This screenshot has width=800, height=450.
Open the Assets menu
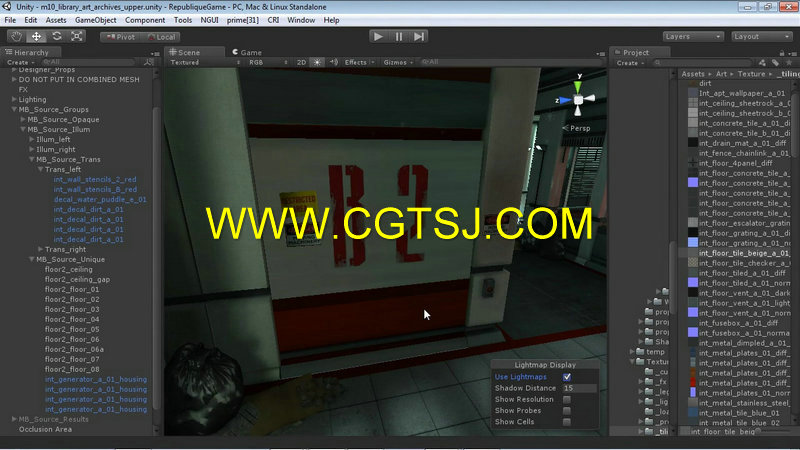coord(56,20)
